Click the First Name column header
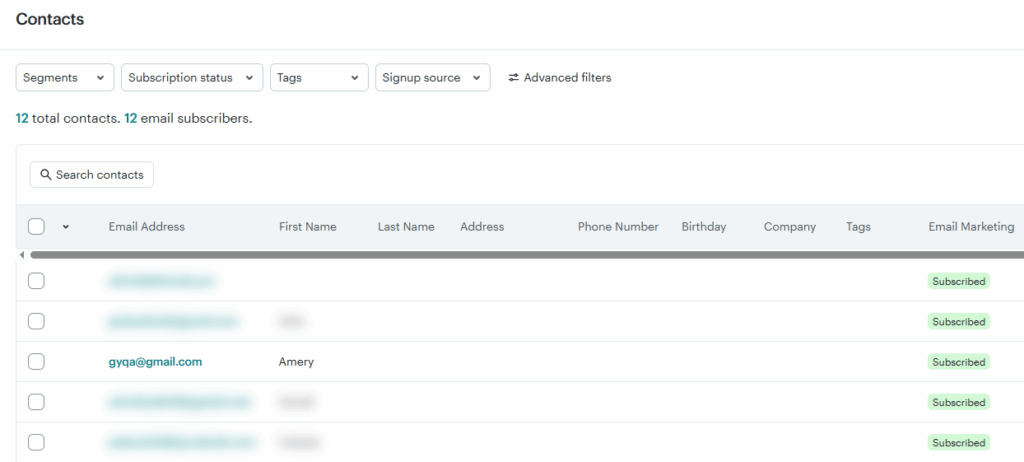 (x=307, y=227)
